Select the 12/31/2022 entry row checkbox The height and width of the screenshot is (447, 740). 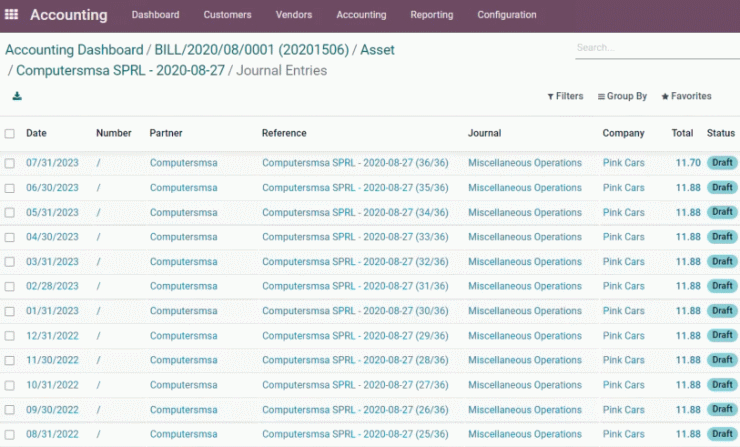[x=9, y=336]
